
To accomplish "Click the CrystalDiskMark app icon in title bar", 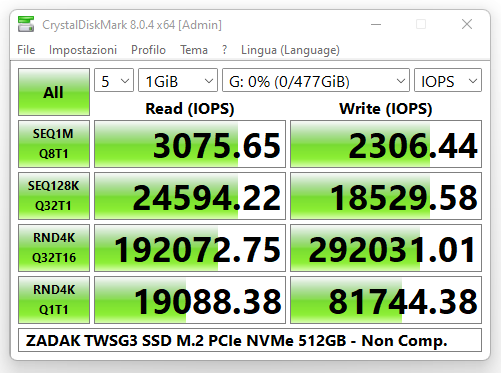I will point(26,24).
